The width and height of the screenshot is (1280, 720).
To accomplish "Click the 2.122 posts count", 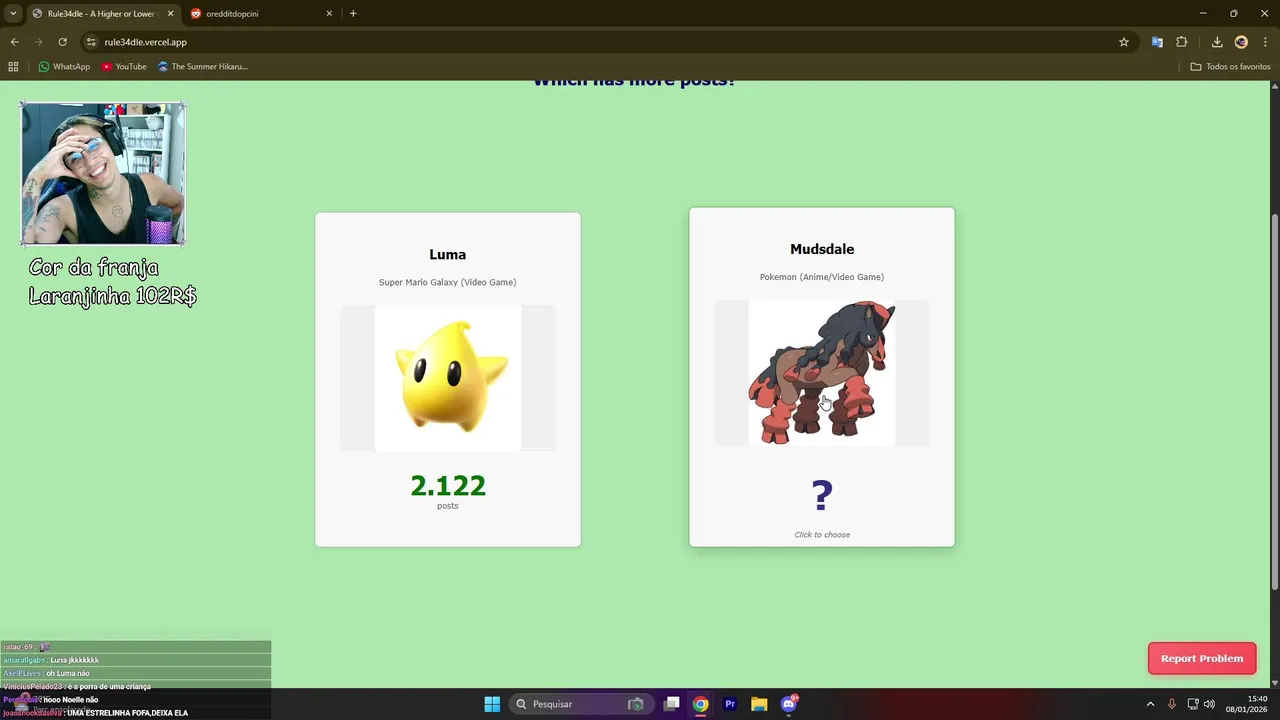I will (448, 486).
